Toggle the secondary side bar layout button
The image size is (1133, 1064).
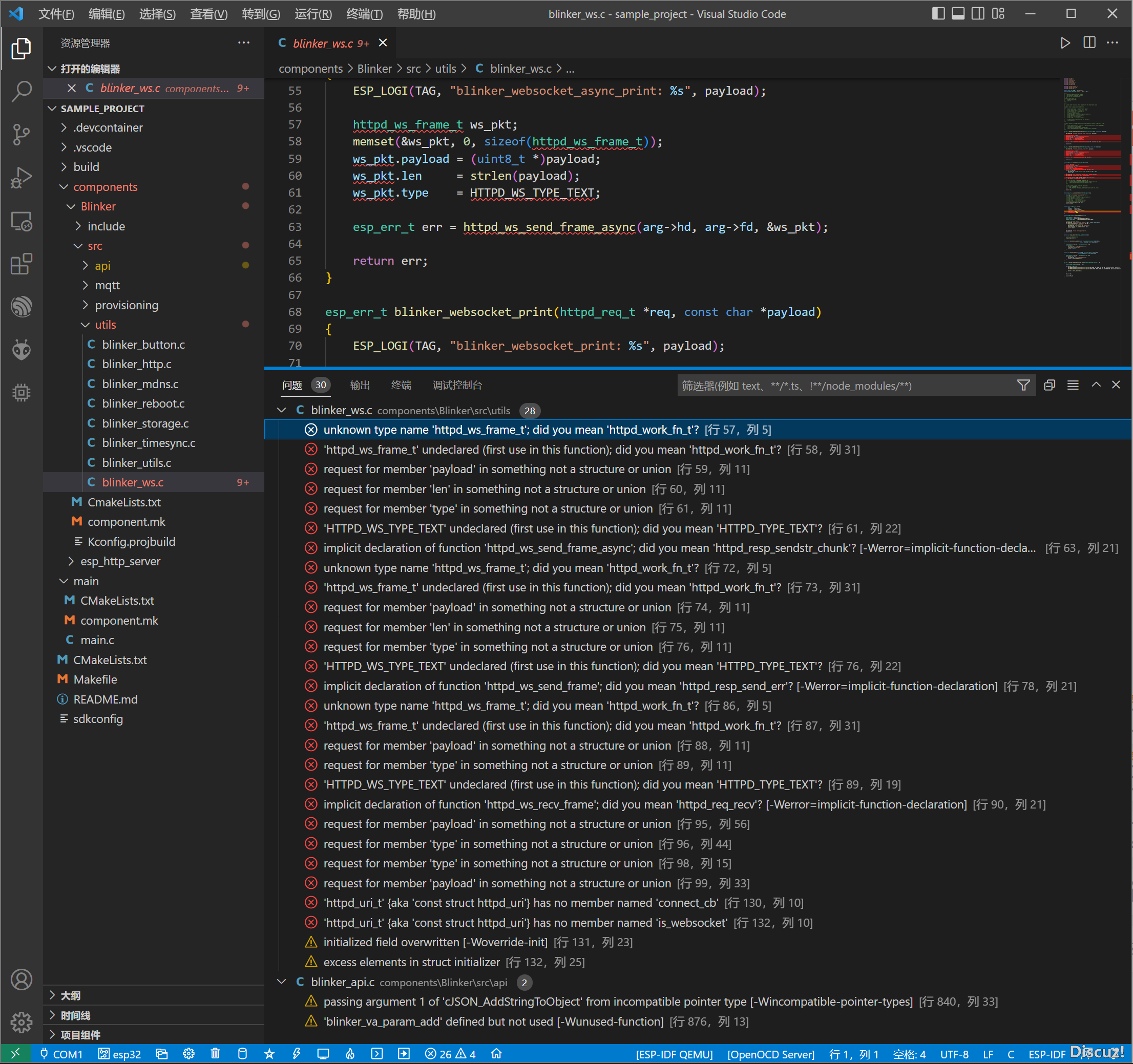point(978,14)
